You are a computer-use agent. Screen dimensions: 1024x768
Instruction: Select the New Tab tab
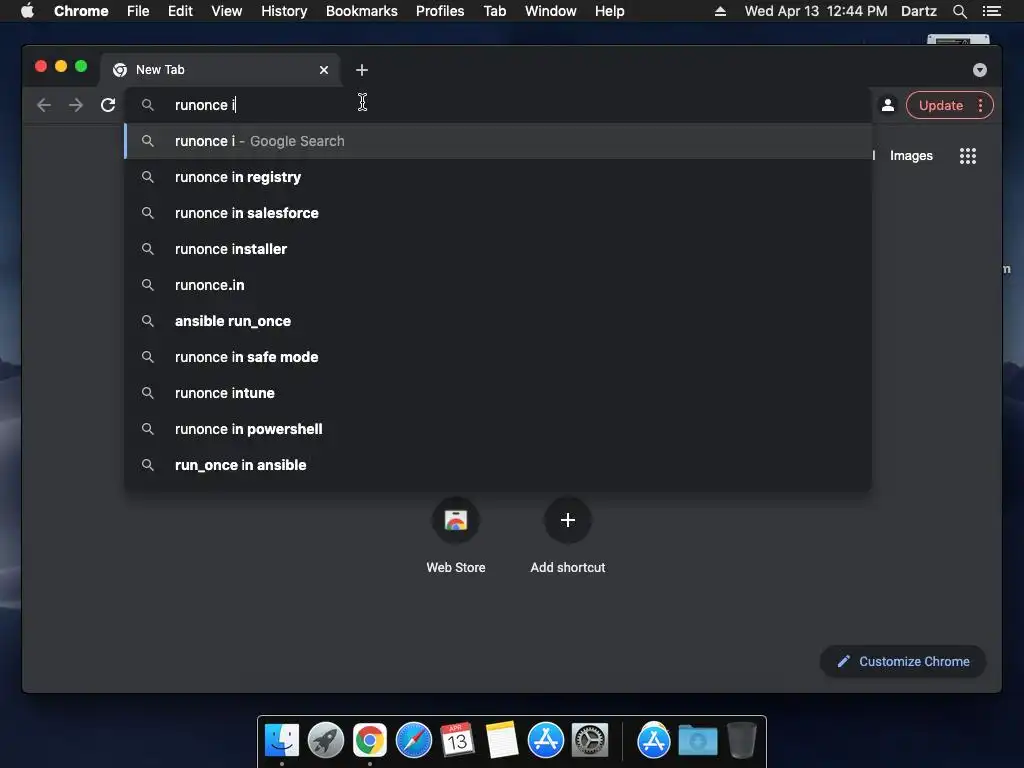point(219,70)
